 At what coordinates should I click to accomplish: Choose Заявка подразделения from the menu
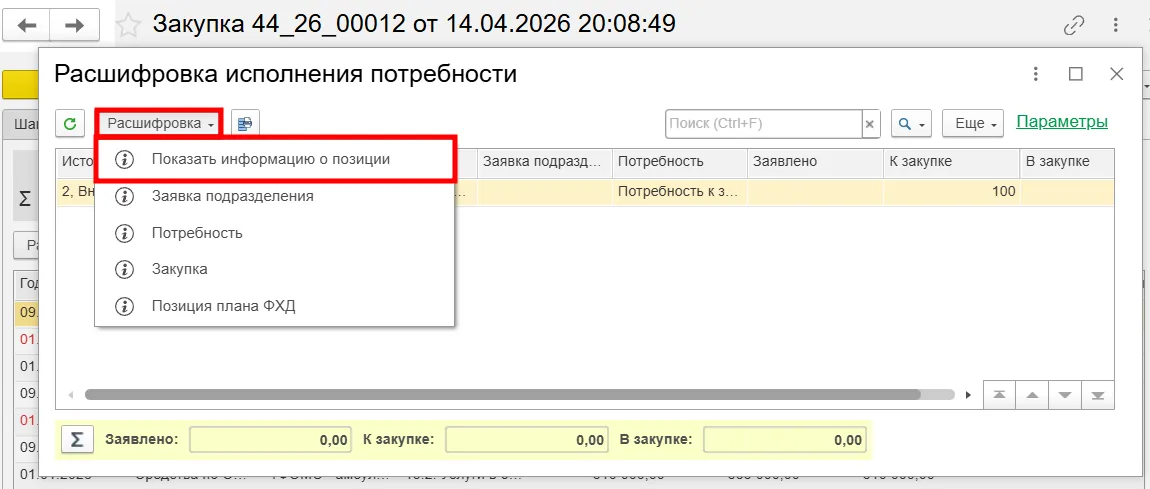[274, 196]
